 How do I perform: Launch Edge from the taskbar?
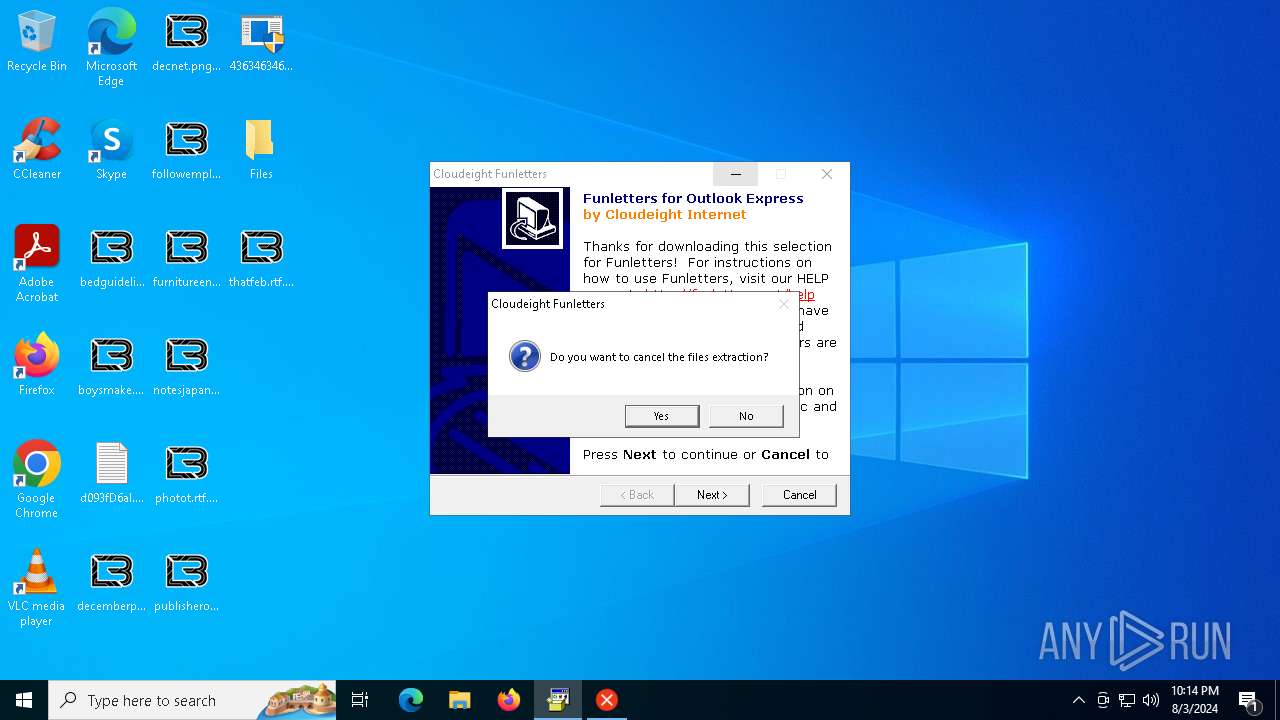pos(411,700)
